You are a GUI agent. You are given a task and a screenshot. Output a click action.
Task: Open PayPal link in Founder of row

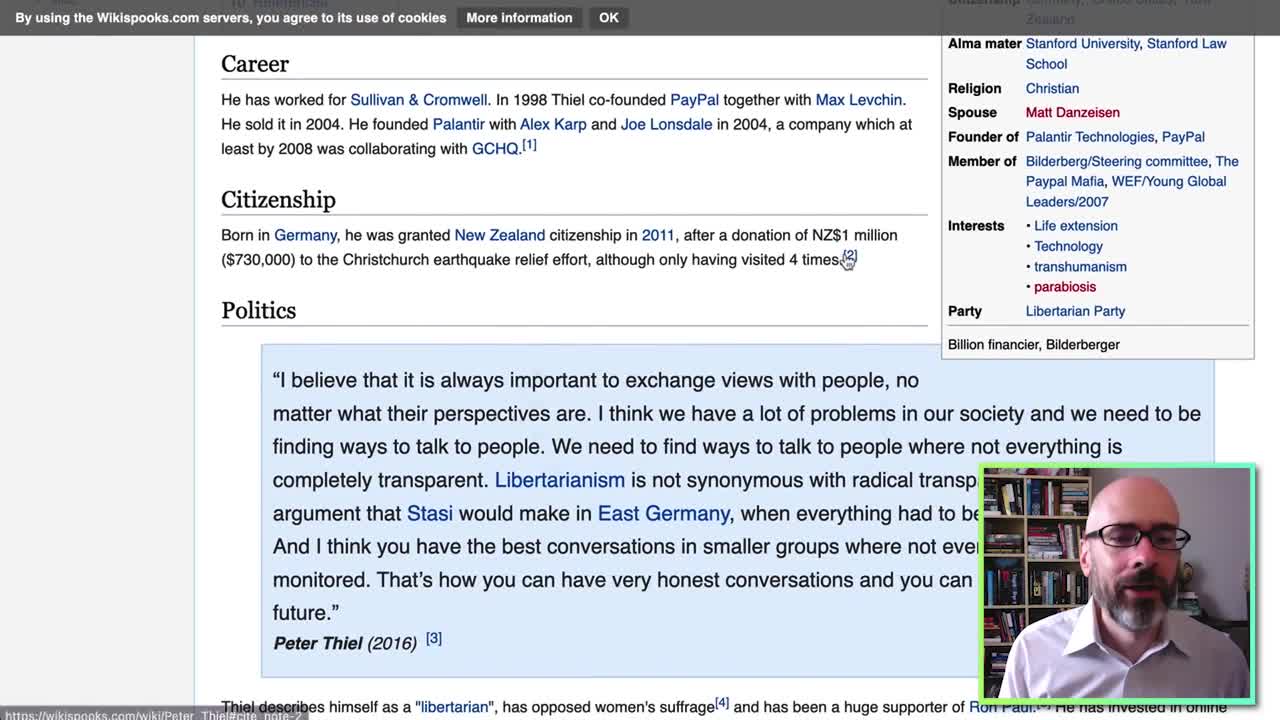click(x=1183, y=137)
